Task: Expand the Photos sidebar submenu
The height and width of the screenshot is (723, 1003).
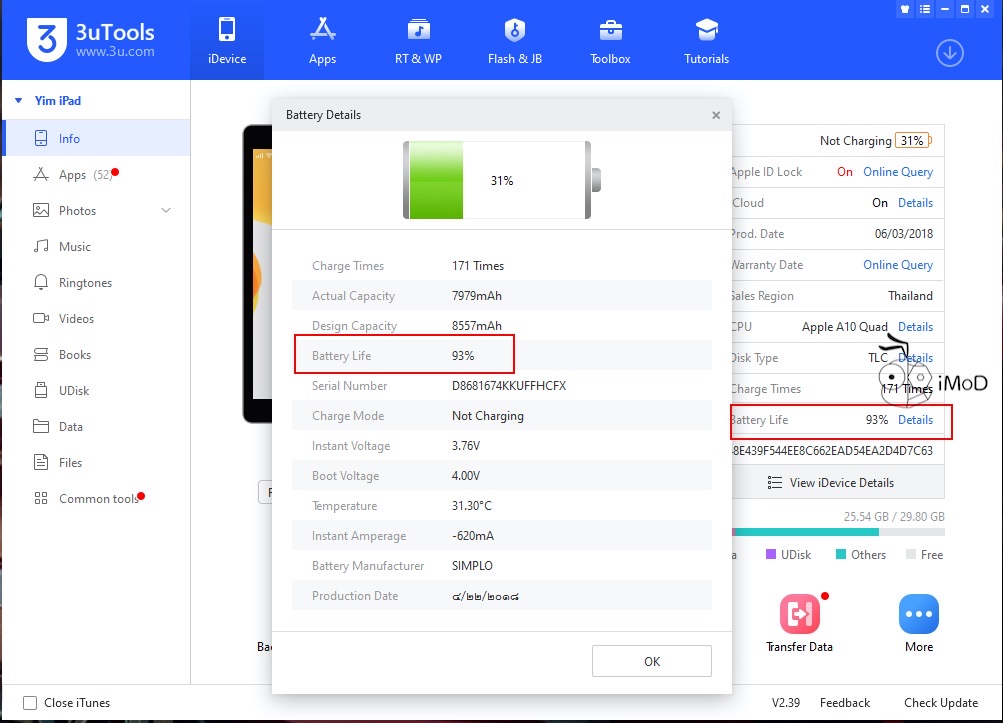Action: click(166, 211)
